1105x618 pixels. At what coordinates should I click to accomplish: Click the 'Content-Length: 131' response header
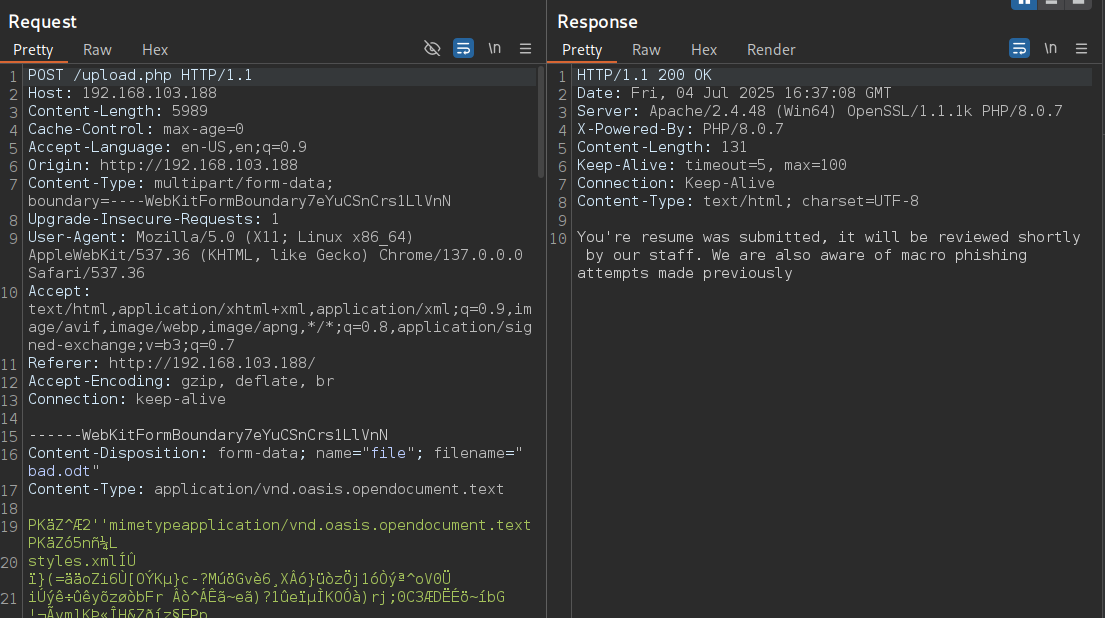[x=662, y=147]
